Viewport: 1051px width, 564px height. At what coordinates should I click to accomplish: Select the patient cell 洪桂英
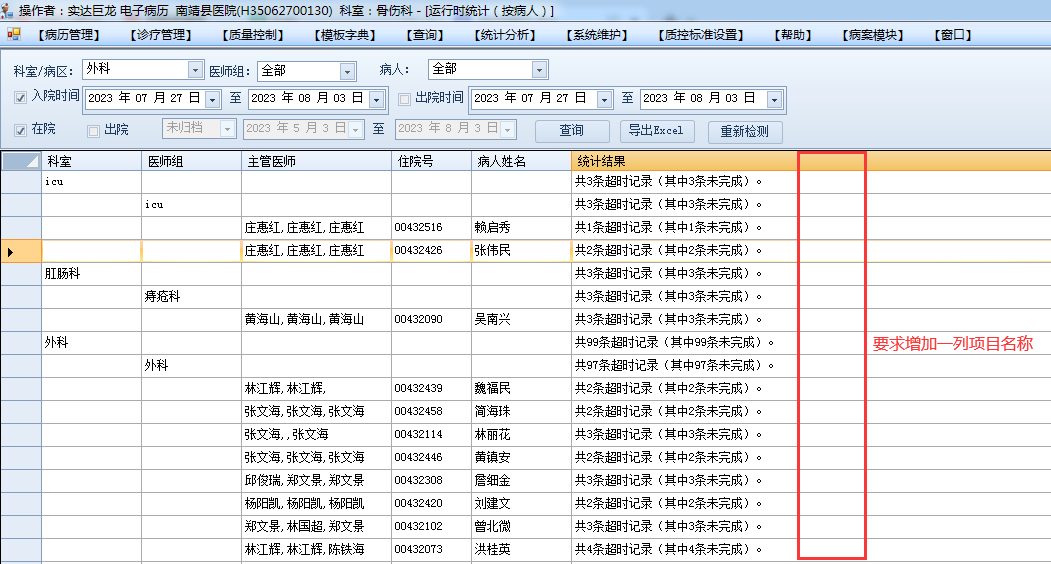point(521,549)
